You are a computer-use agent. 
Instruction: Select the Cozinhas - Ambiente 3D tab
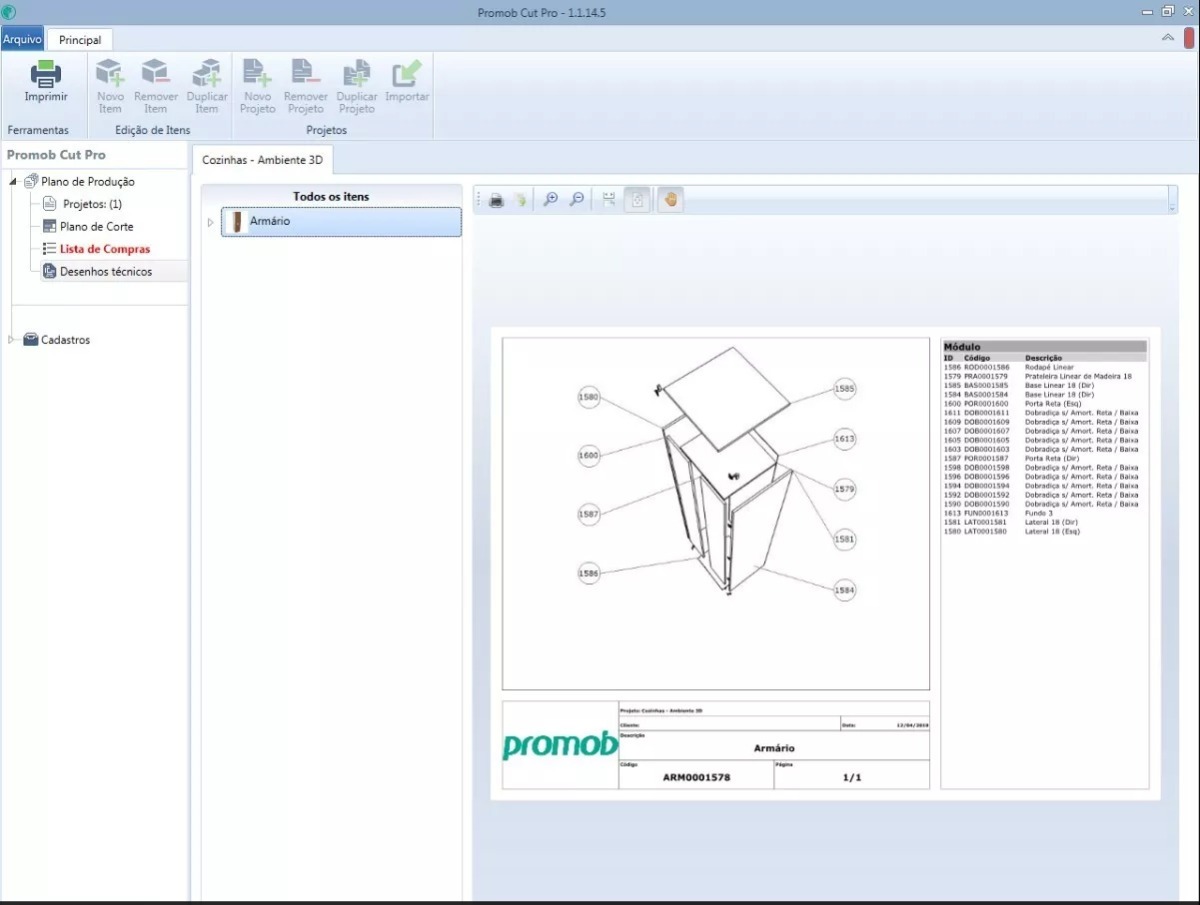(x=263, y=159)
